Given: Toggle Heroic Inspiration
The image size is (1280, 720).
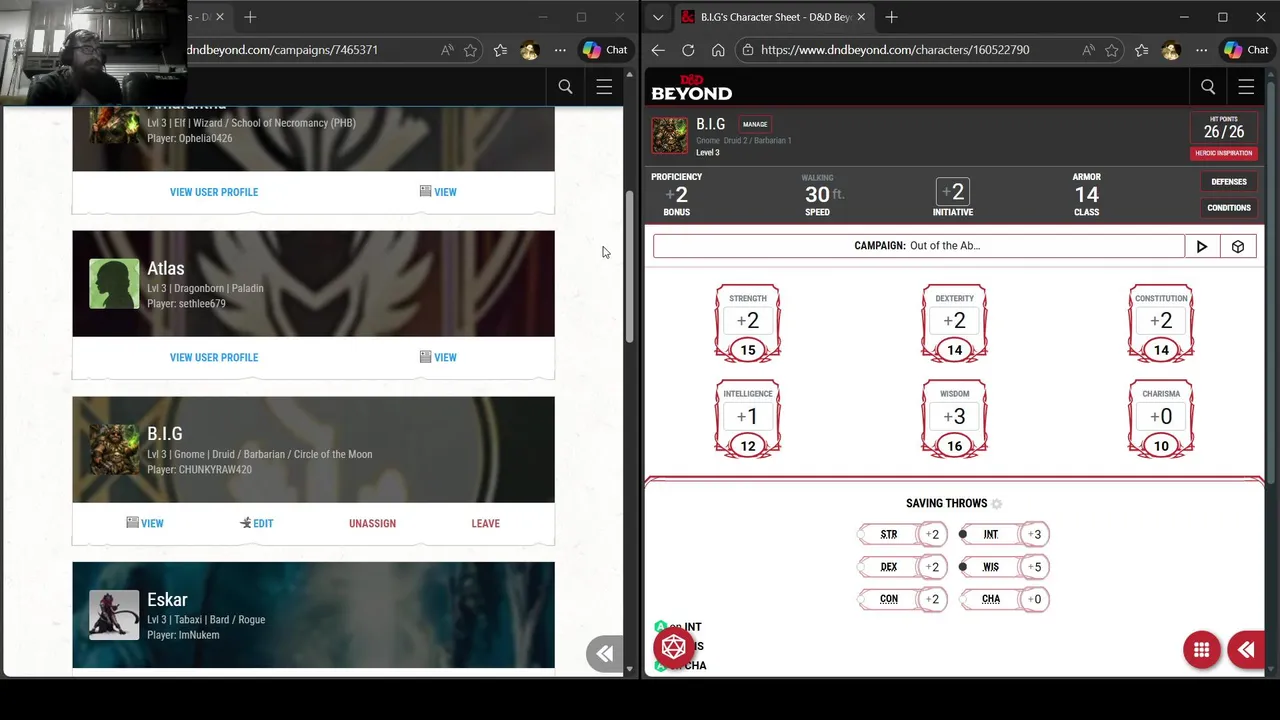Looking at the screenshot, I should coord(1224,153).
